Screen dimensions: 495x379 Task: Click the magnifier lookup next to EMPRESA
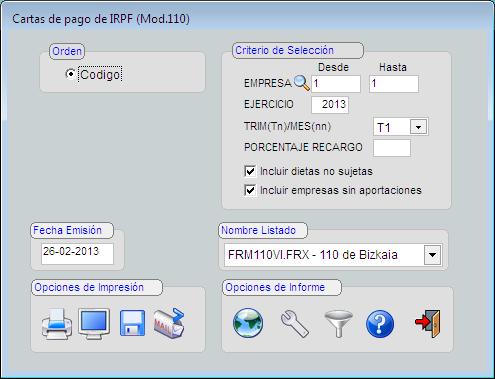click(302, 83)
